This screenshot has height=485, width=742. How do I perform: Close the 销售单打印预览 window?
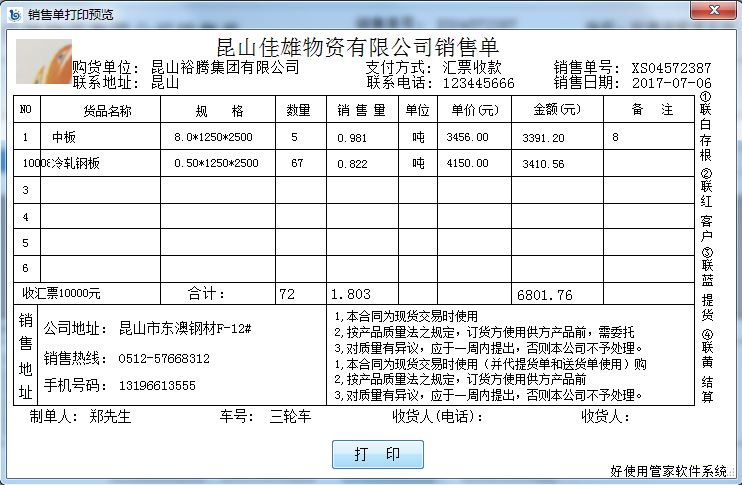pyautogui.click(x=716, y=13)
